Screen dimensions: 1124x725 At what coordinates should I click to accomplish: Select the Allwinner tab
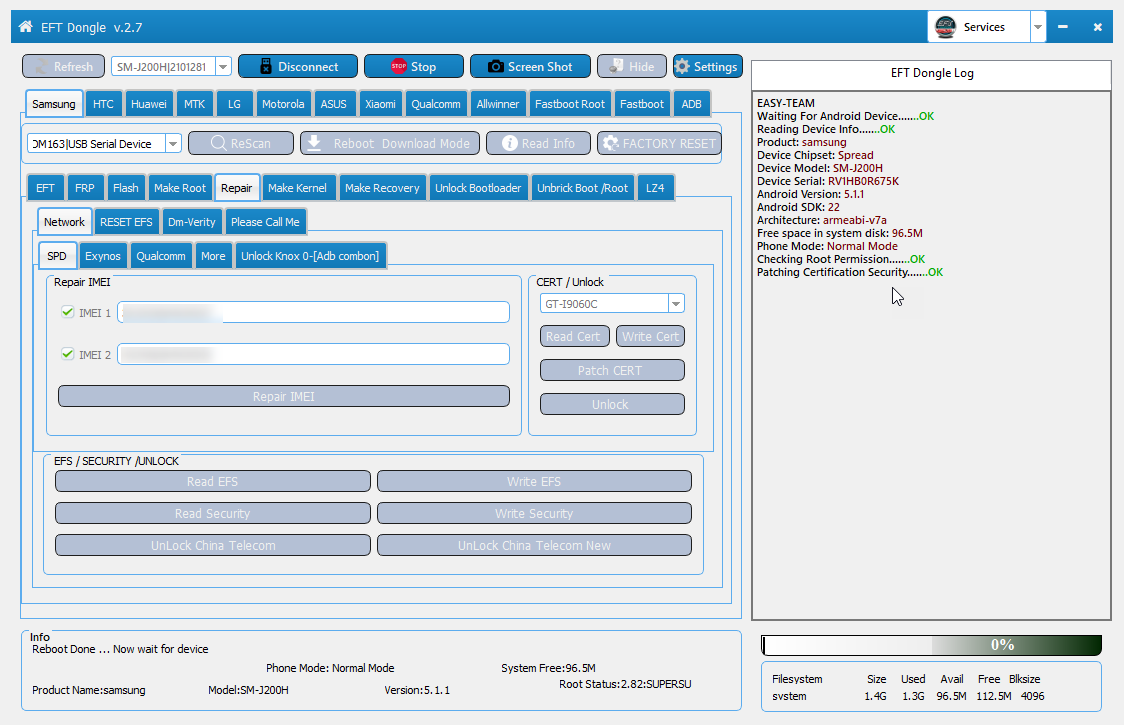point(497,104)
